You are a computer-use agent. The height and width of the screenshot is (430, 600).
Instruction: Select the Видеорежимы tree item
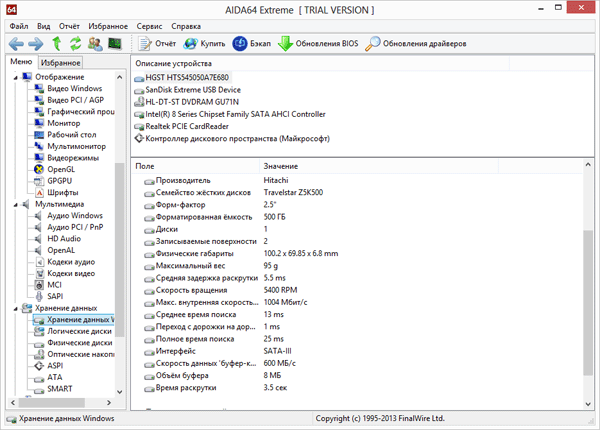coord(73,158)
